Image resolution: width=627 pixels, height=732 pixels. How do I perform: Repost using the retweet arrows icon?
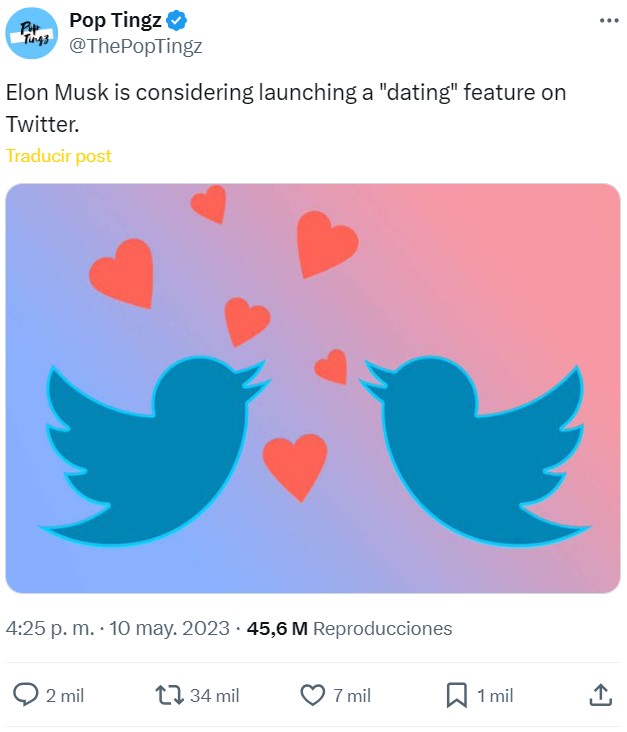coord(169,695)
